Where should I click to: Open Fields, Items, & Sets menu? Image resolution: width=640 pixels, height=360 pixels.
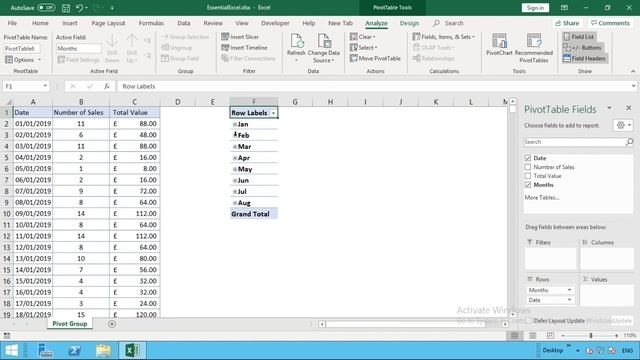[444, 37]
